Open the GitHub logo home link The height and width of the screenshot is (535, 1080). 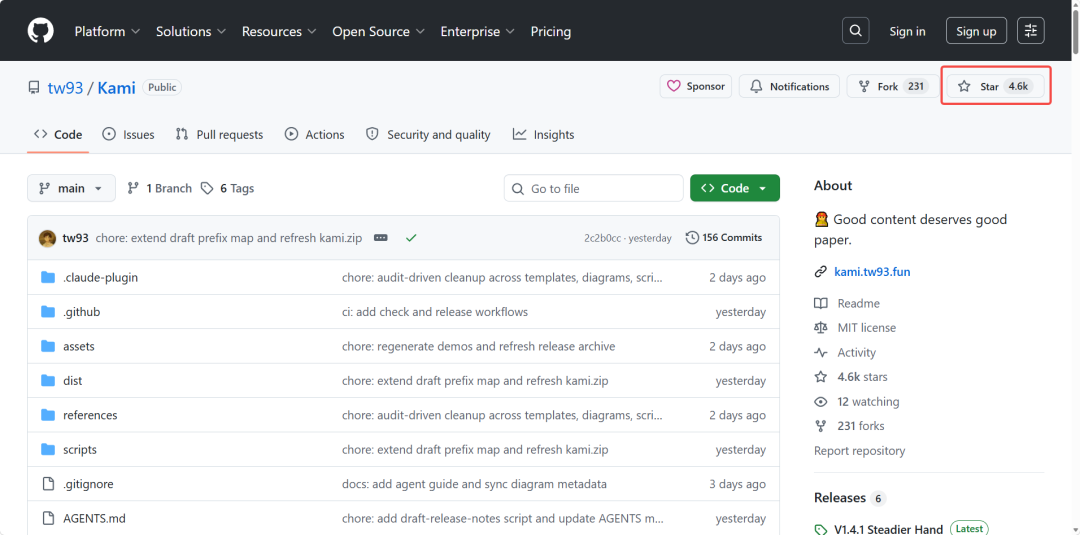(40, 31)
